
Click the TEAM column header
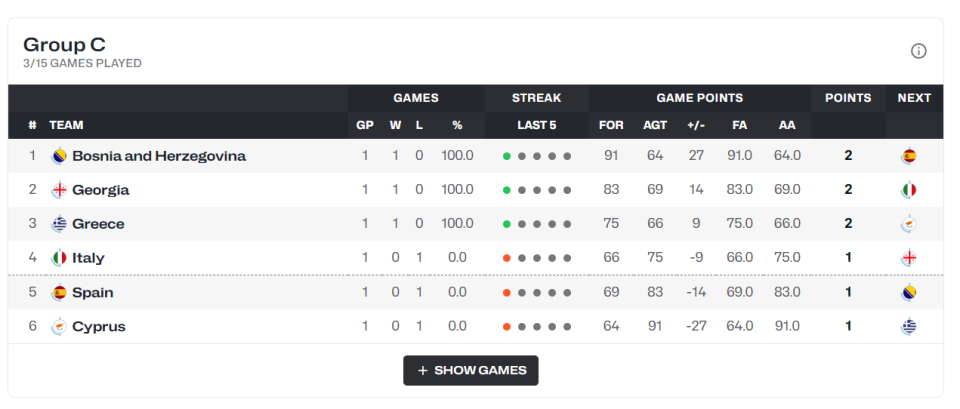(x=66, y=125)
